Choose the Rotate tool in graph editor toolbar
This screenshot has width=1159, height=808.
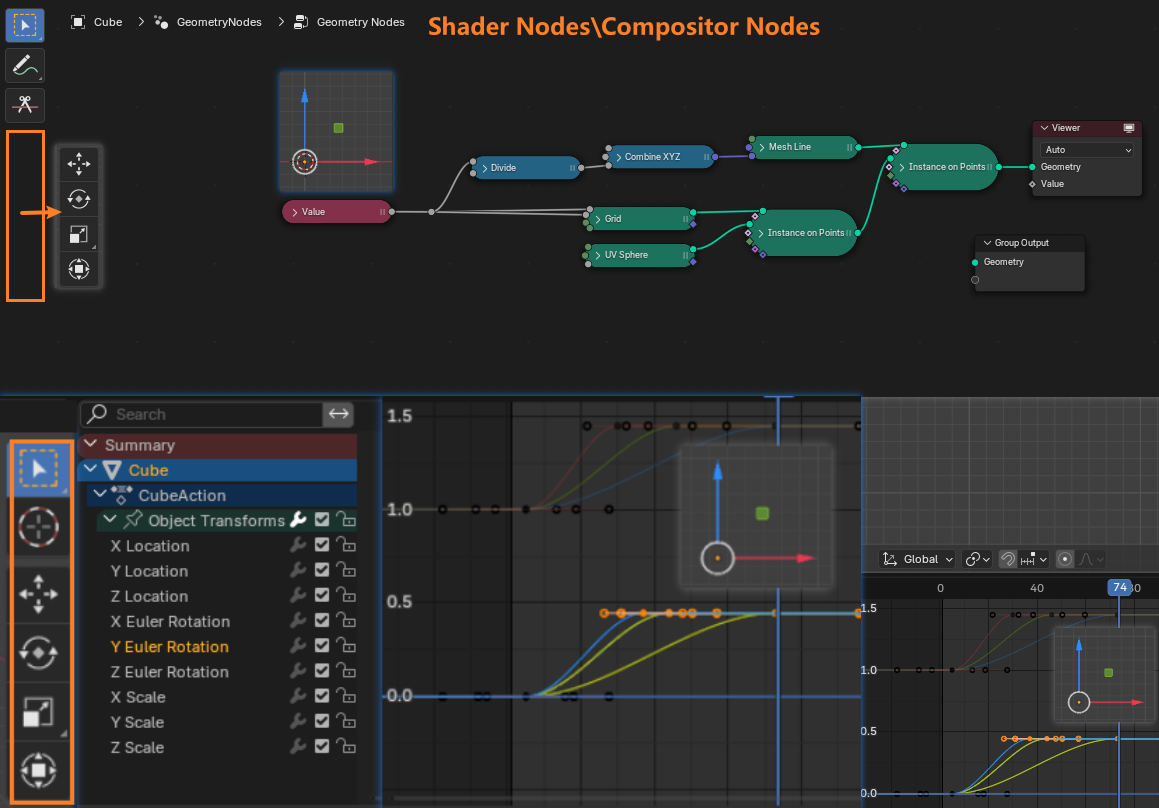39,653
